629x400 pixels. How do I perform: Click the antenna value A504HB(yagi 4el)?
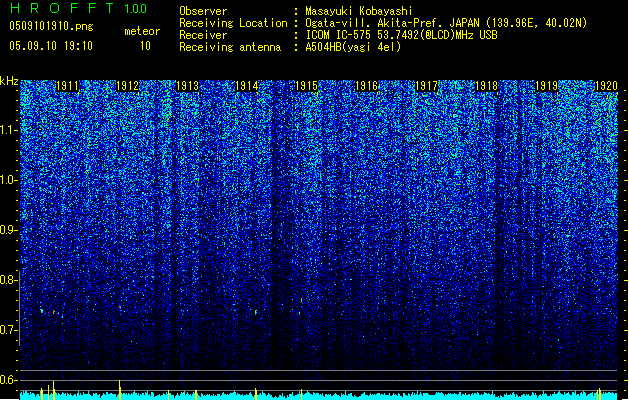(353, 47)
